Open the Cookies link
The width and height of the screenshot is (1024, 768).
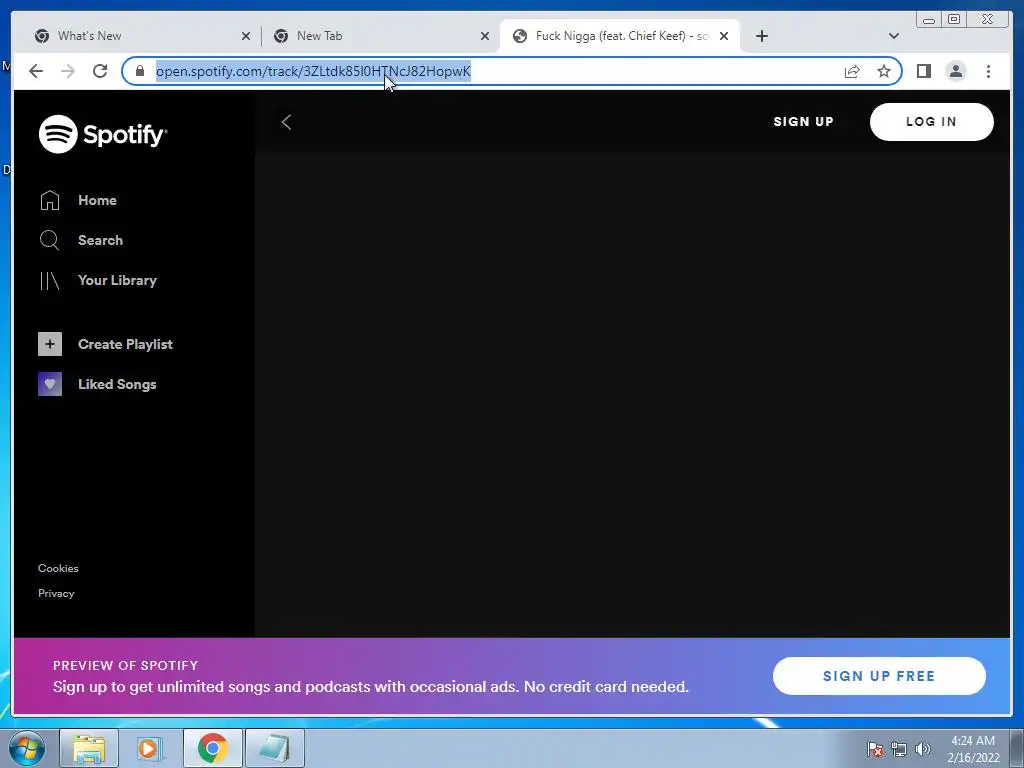point(58,568)
